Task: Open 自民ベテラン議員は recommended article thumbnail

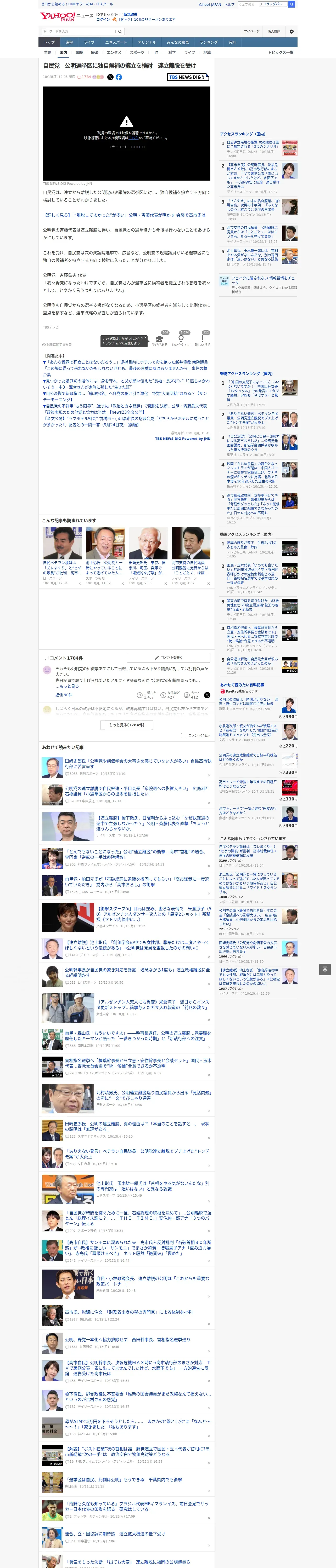Action: (x=63, y=544)
